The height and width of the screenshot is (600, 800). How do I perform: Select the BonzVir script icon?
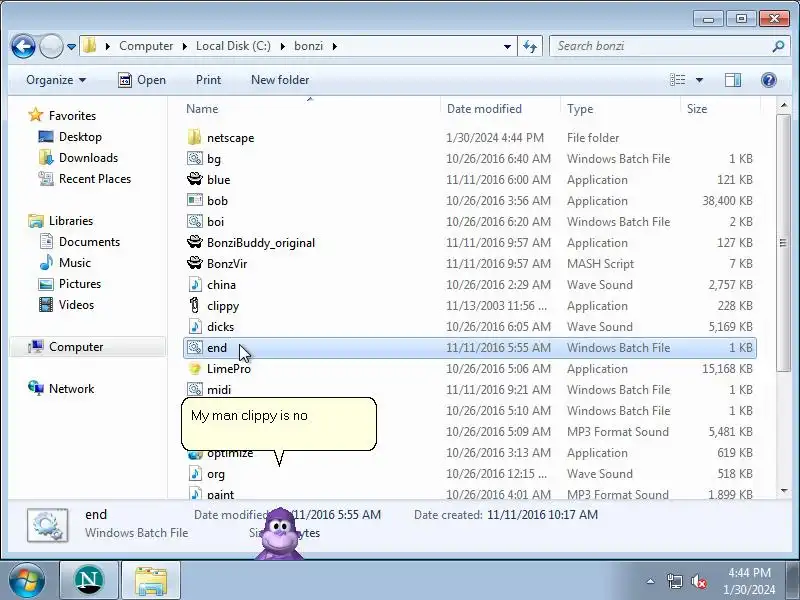pyautogui.click(x=194, y=263)
